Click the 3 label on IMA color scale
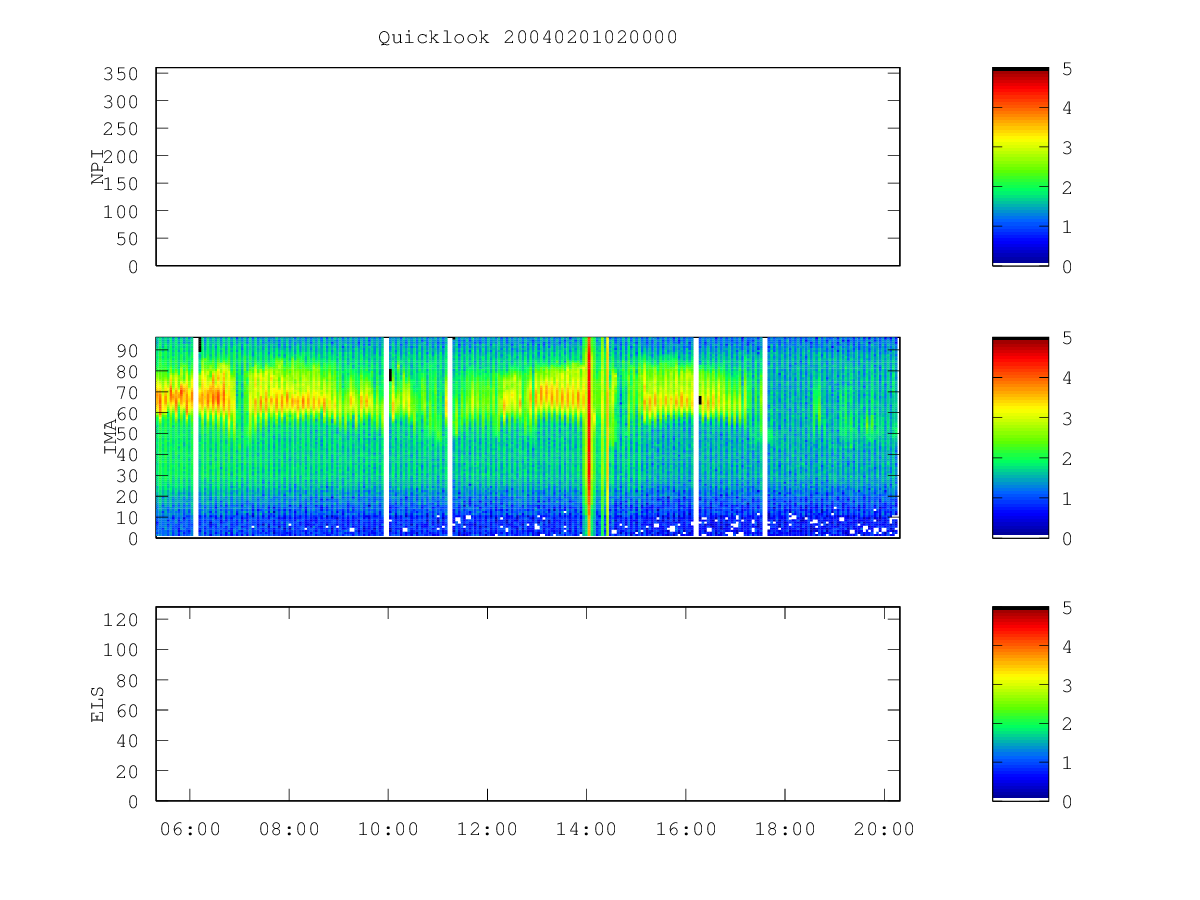Screen dimensions: 1200x900 [1067, 418]
